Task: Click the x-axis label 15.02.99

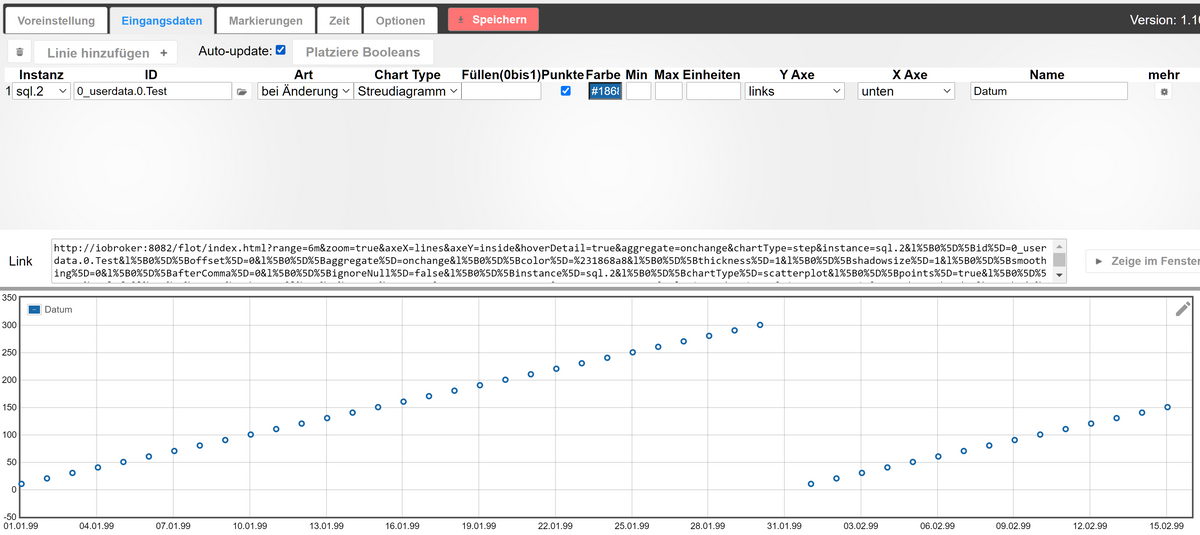Action: pos(1167,525)
